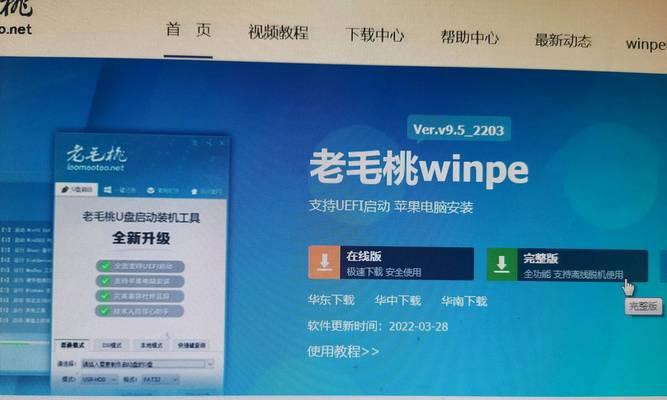Download the 在线版 online version

click(391, 263)
